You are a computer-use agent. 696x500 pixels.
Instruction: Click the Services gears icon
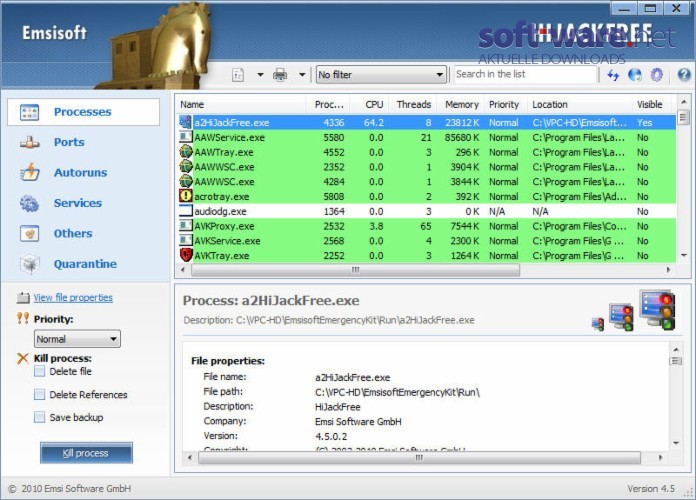point(29,203)
